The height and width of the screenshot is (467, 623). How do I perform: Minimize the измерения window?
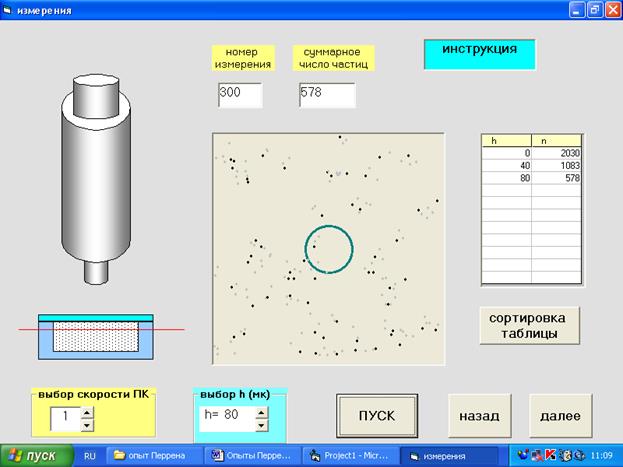(x=577, y=10)
